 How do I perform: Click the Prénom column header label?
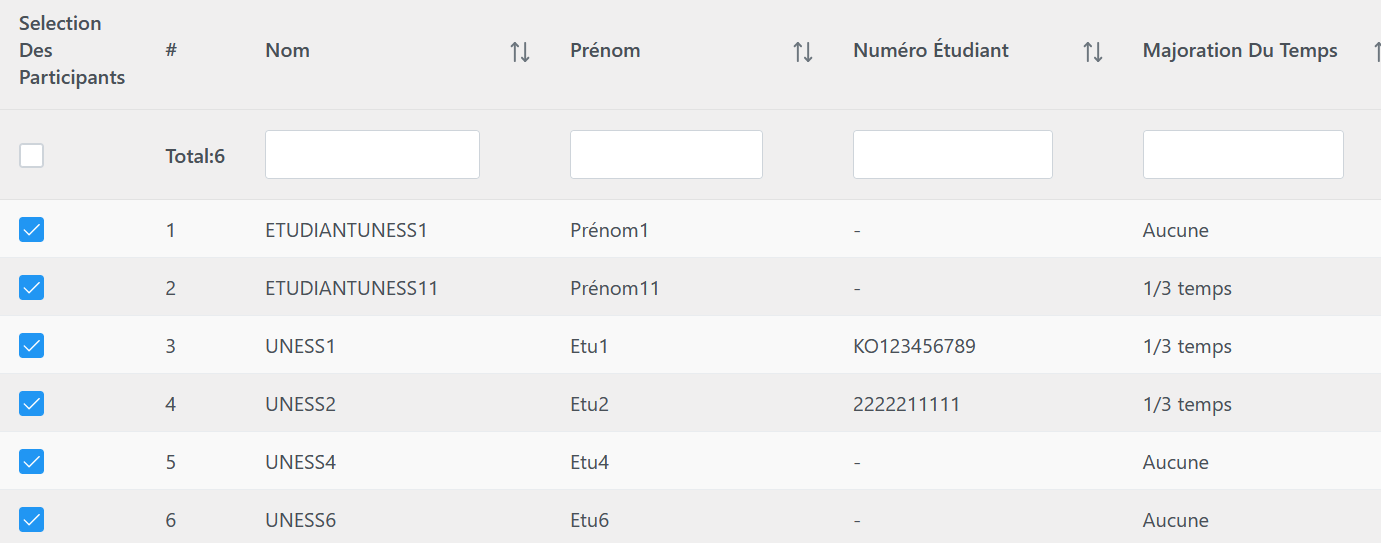[605, 51]
